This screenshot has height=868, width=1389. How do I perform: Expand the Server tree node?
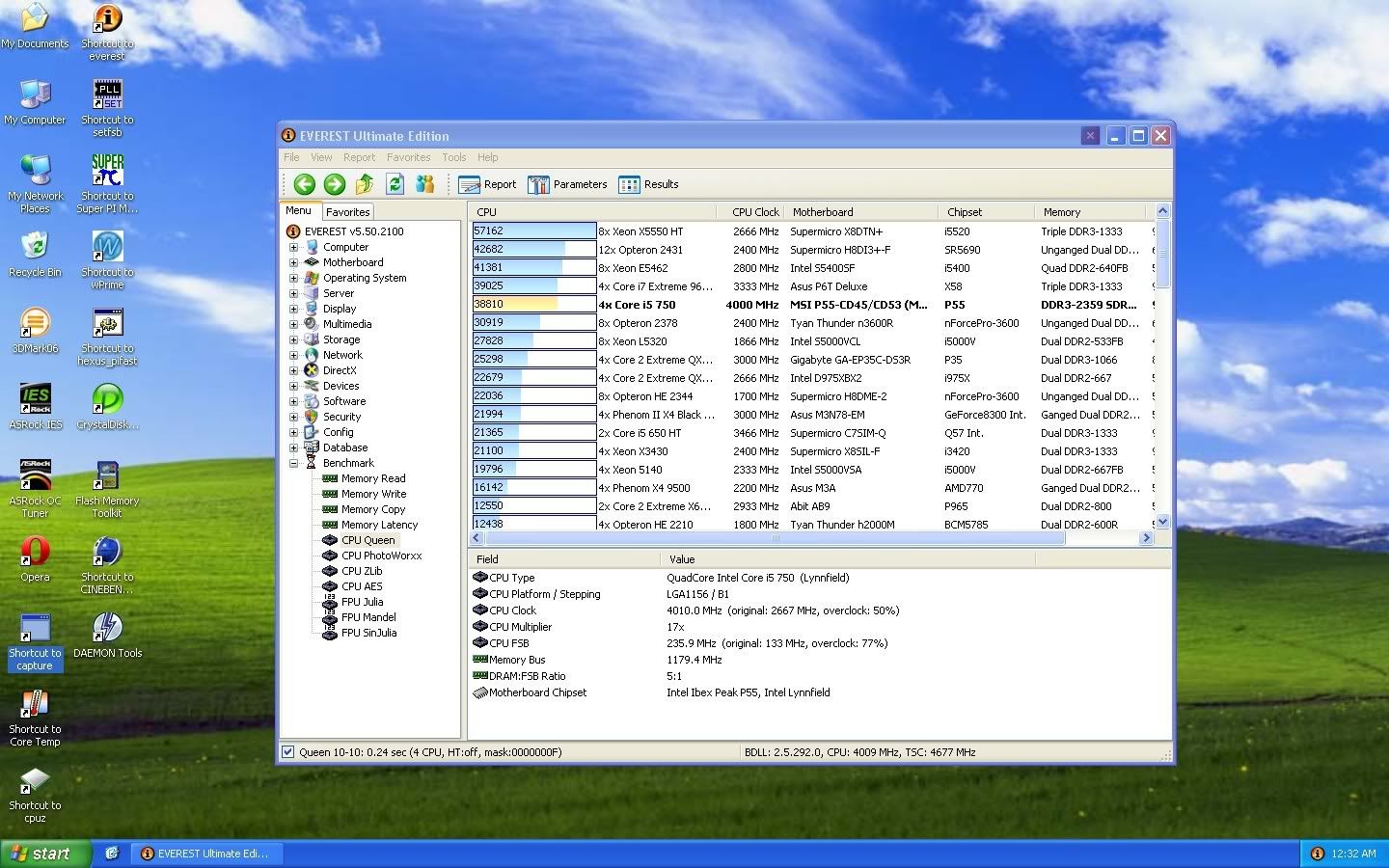293,293
